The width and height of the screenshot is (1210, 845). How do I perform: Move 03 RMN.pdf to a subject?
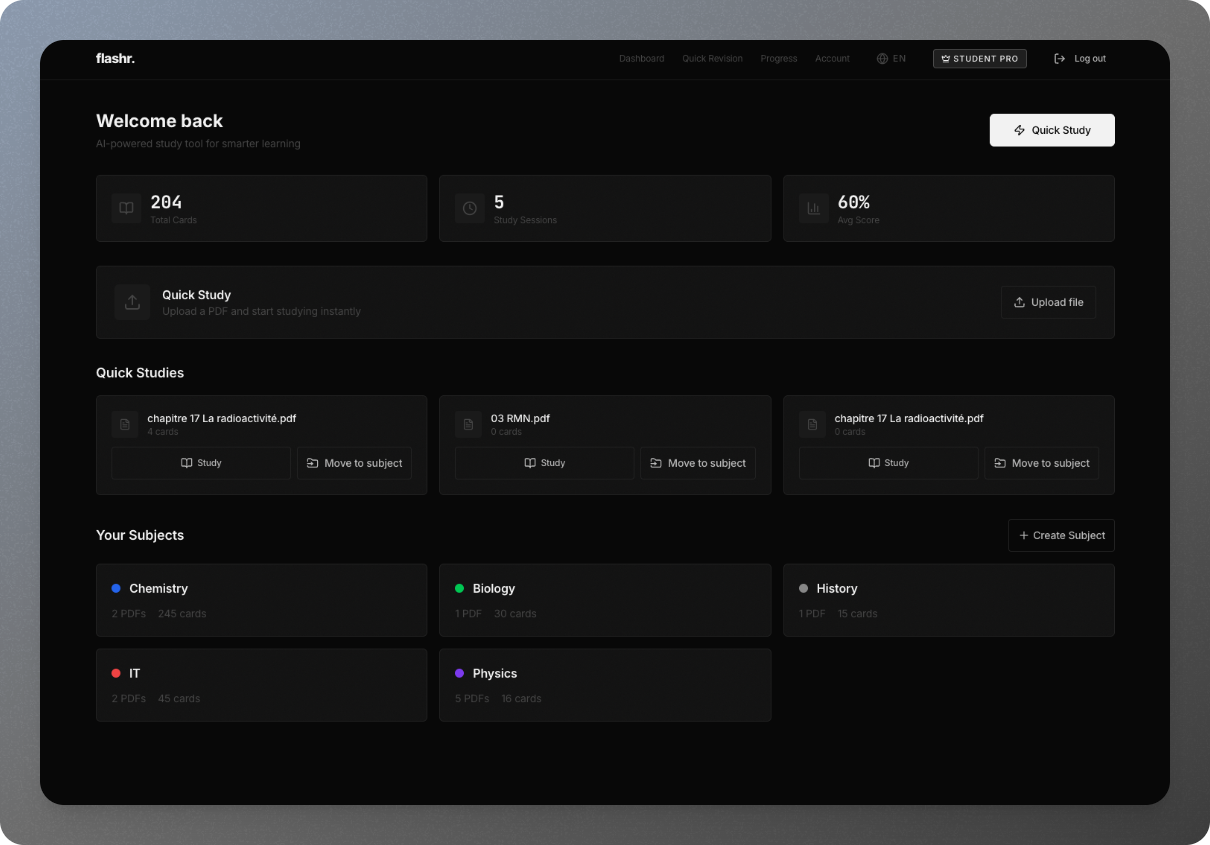698,462
